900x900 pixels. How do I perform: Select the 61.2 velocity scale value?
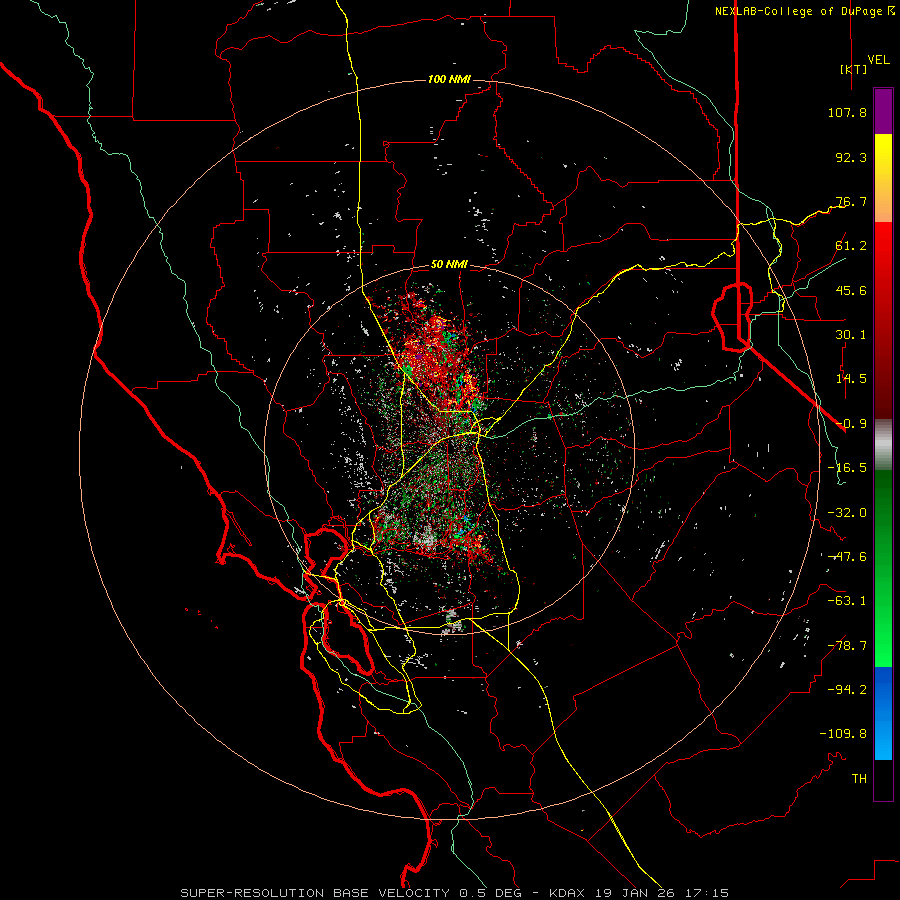coord(851,246)
